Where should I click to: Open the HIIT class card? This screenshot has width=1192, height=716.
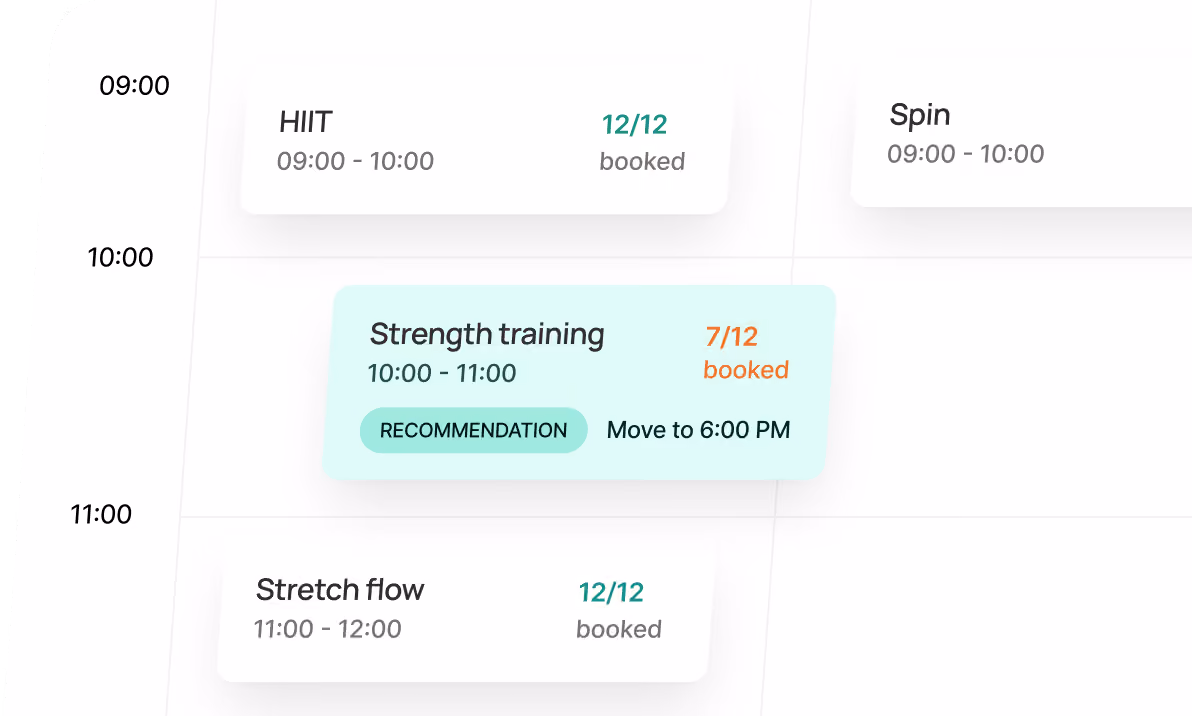click(x=485, y=144)
